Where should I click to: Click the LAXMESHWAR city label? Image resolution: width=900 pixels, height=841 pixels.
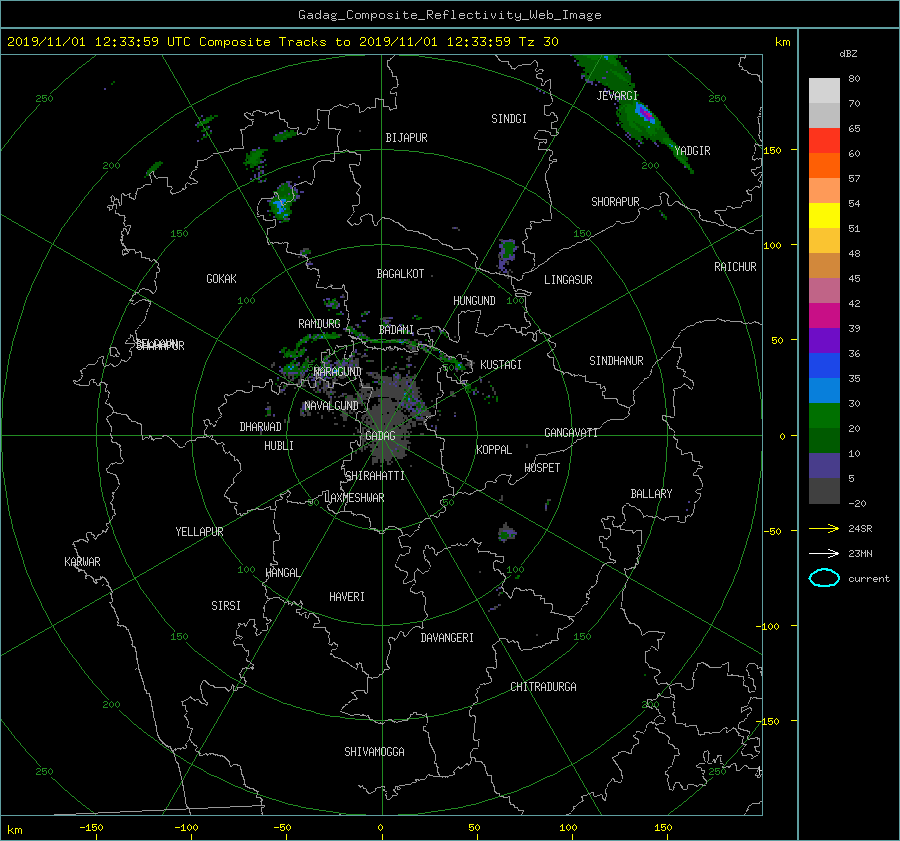354,498
